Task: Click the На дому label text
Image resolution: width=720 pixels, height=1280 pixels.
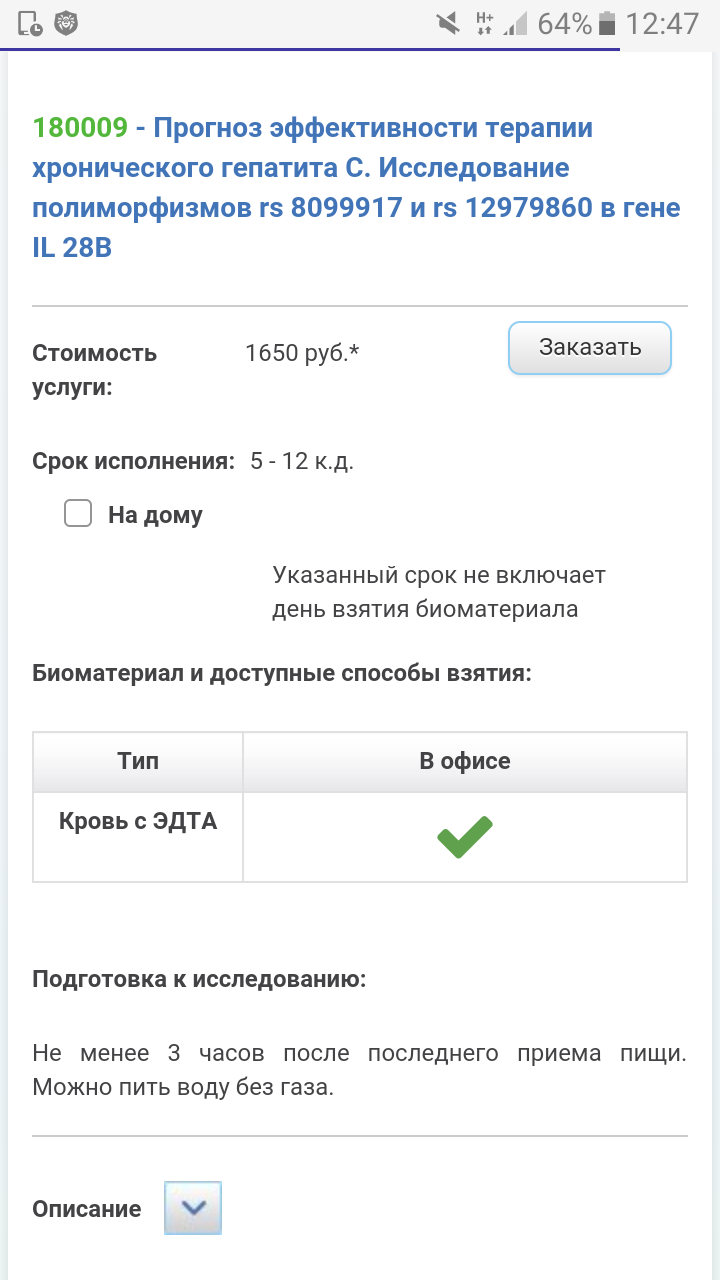Action: click(155, 516)
